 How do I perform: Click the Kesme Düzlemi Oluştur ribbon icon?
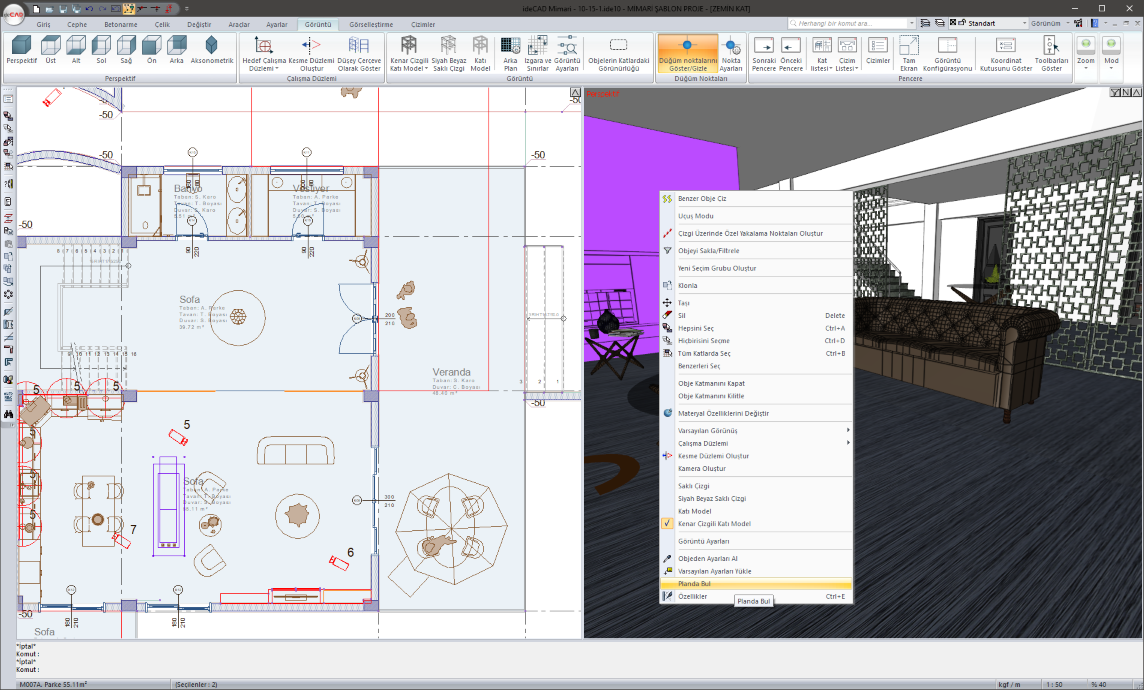311,51
